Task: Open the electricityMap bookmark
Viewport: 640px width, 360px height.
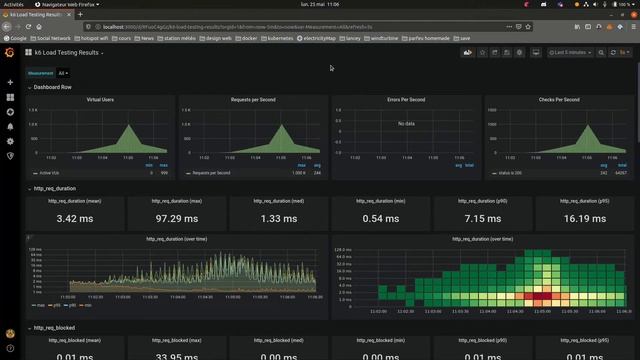Action: (316, 38)
